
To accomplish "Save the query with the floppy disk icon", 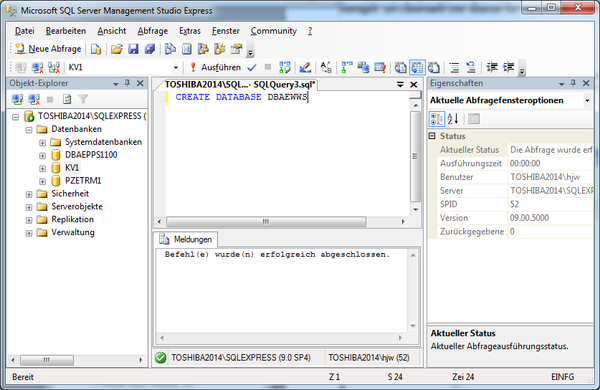I will tap(133, 49).
